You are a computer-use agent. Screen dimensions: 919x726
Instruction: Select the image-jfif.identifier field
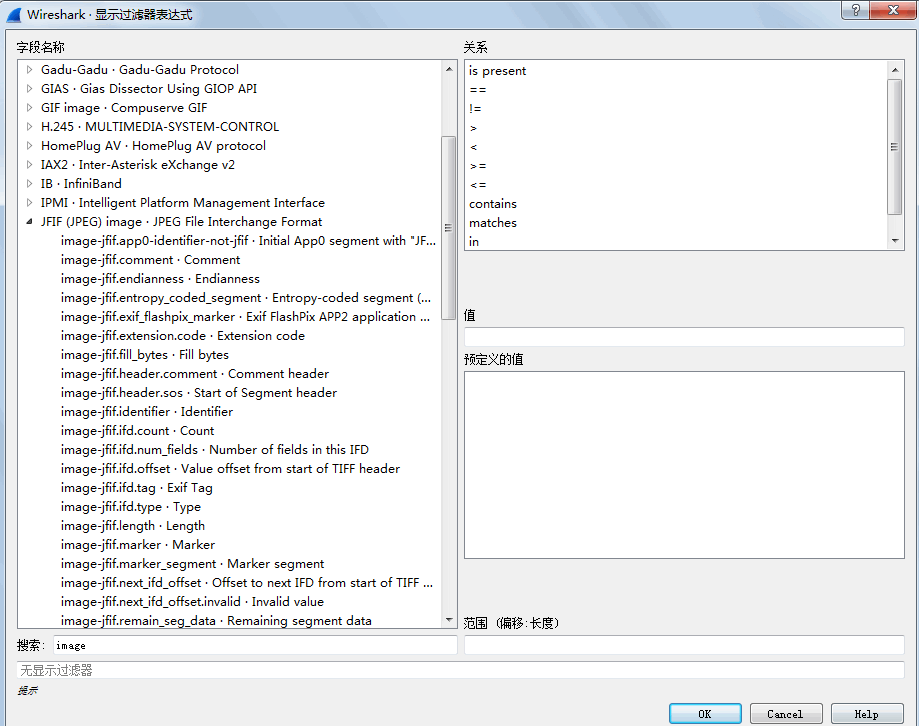(147, 412)
